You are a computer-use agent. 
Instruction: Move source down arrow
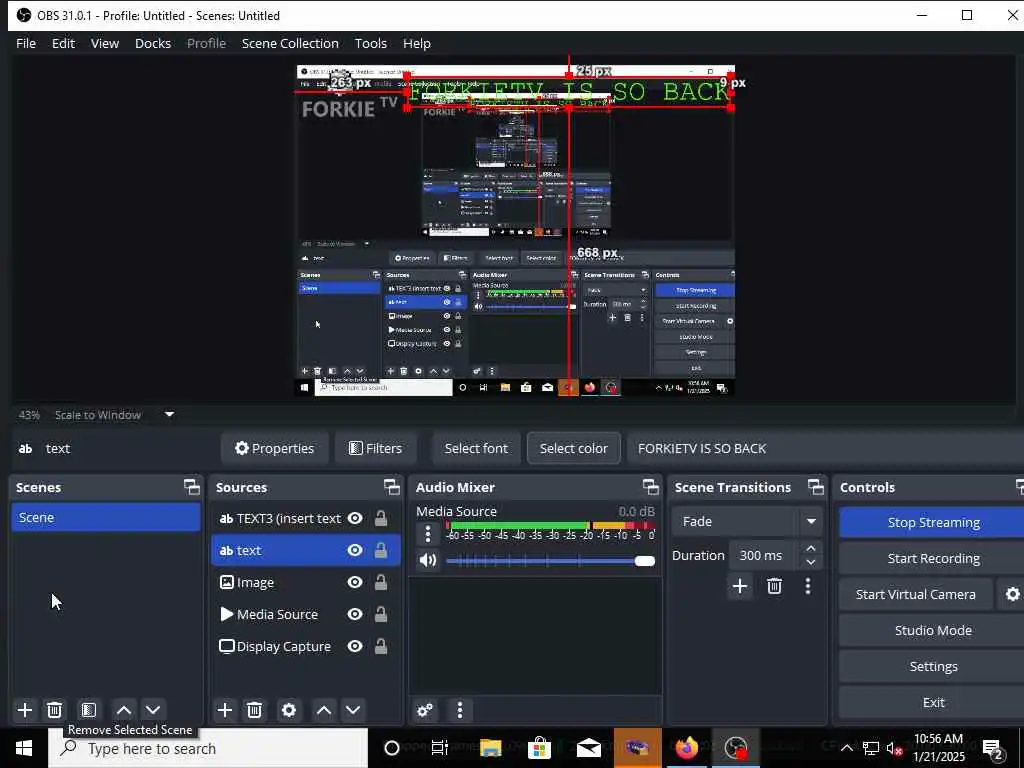pos(353,710)
